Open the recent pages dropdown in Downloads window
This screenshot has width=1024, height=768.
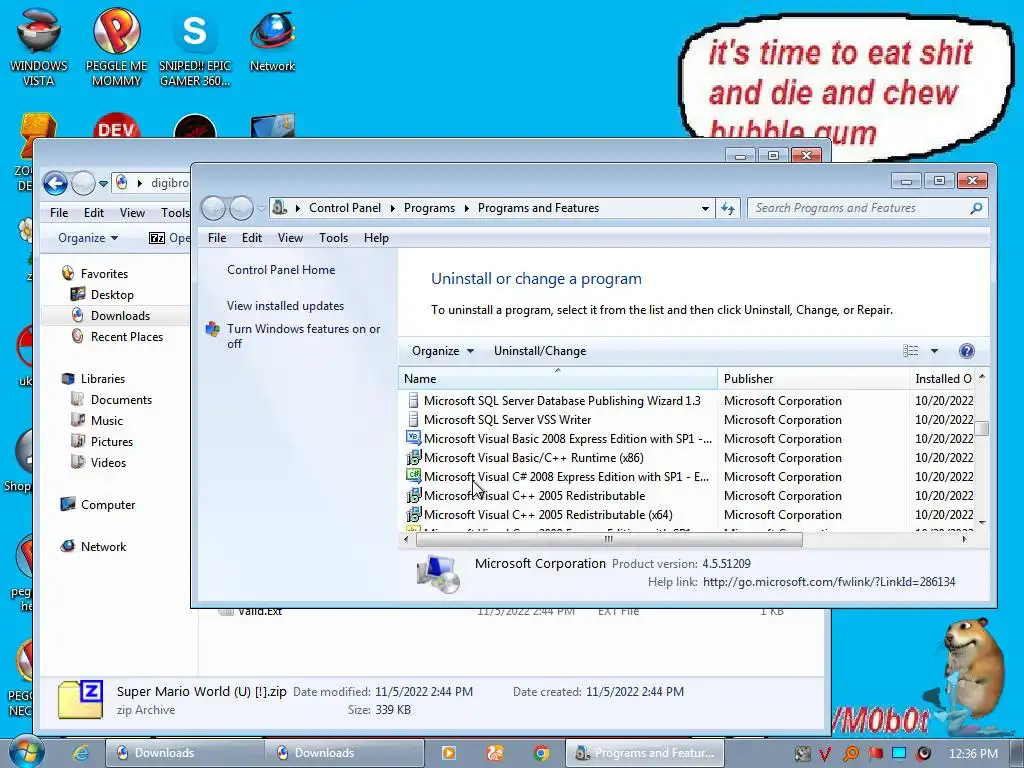pyautogui.click(x=103, y=184)
